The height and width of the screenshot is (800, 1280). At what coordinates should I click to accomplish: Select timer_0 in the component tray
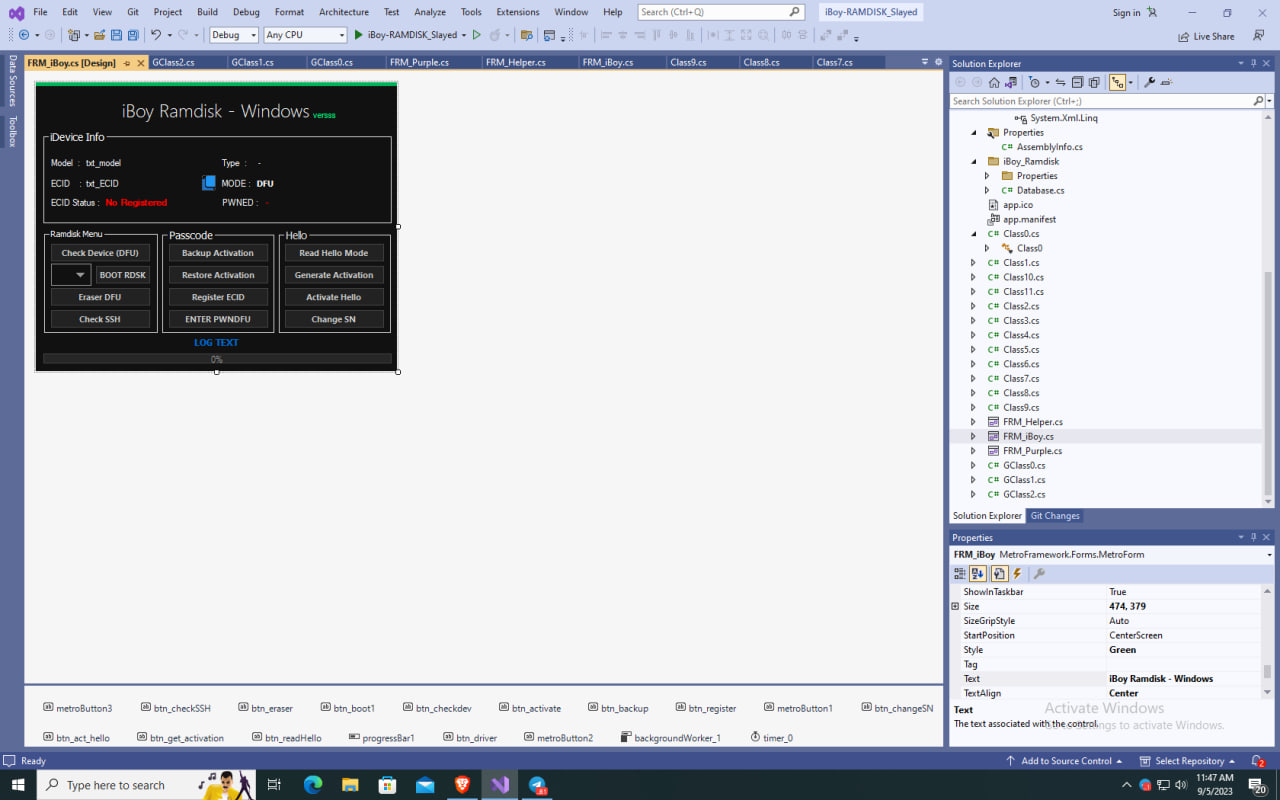[771, 738]
